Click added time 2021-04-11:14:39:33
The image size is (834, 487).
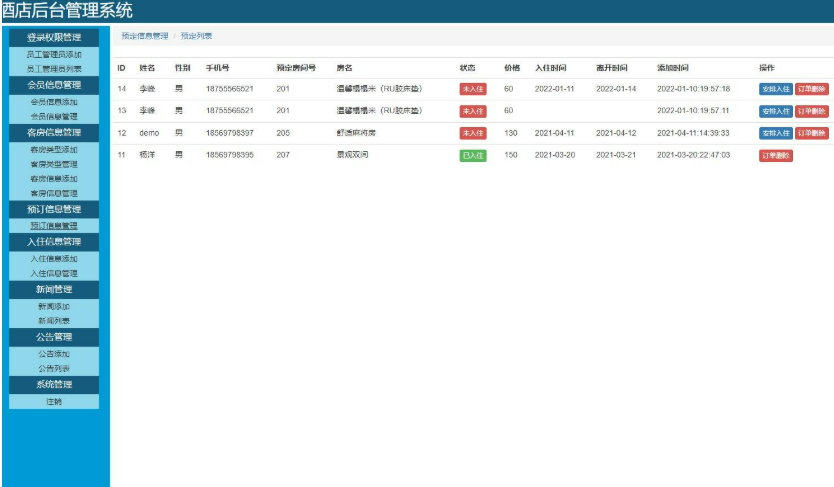[693, 133]
